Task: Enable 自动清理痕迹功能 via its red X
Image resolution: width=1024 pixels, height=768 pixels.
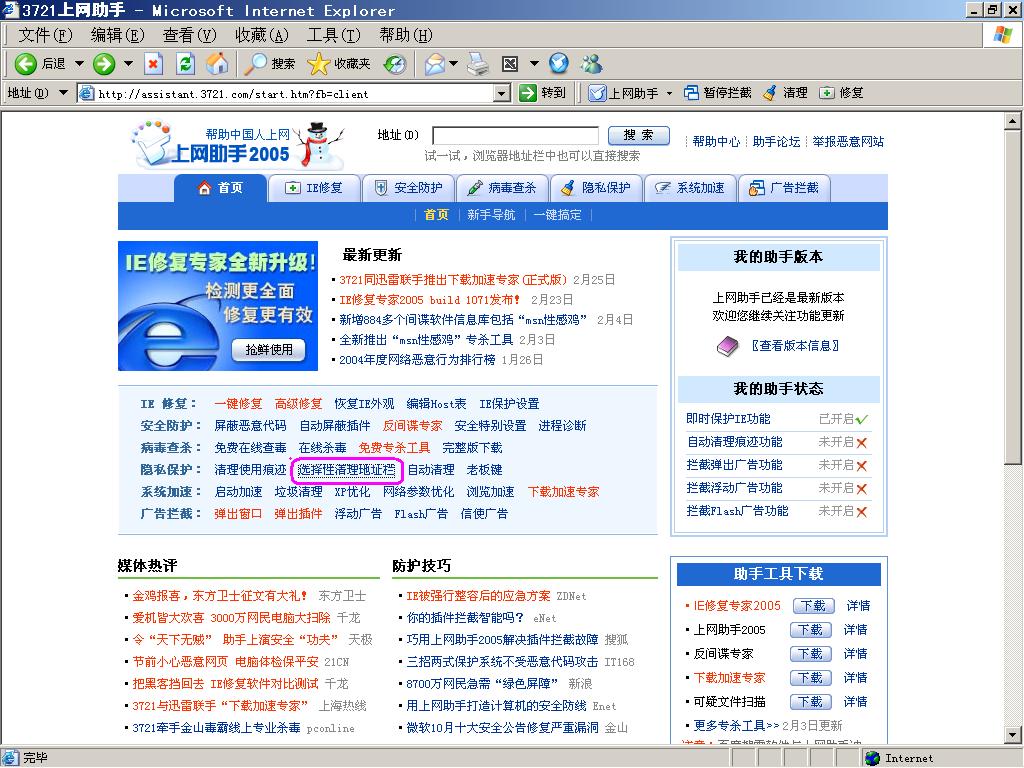Action: [862, 442]
